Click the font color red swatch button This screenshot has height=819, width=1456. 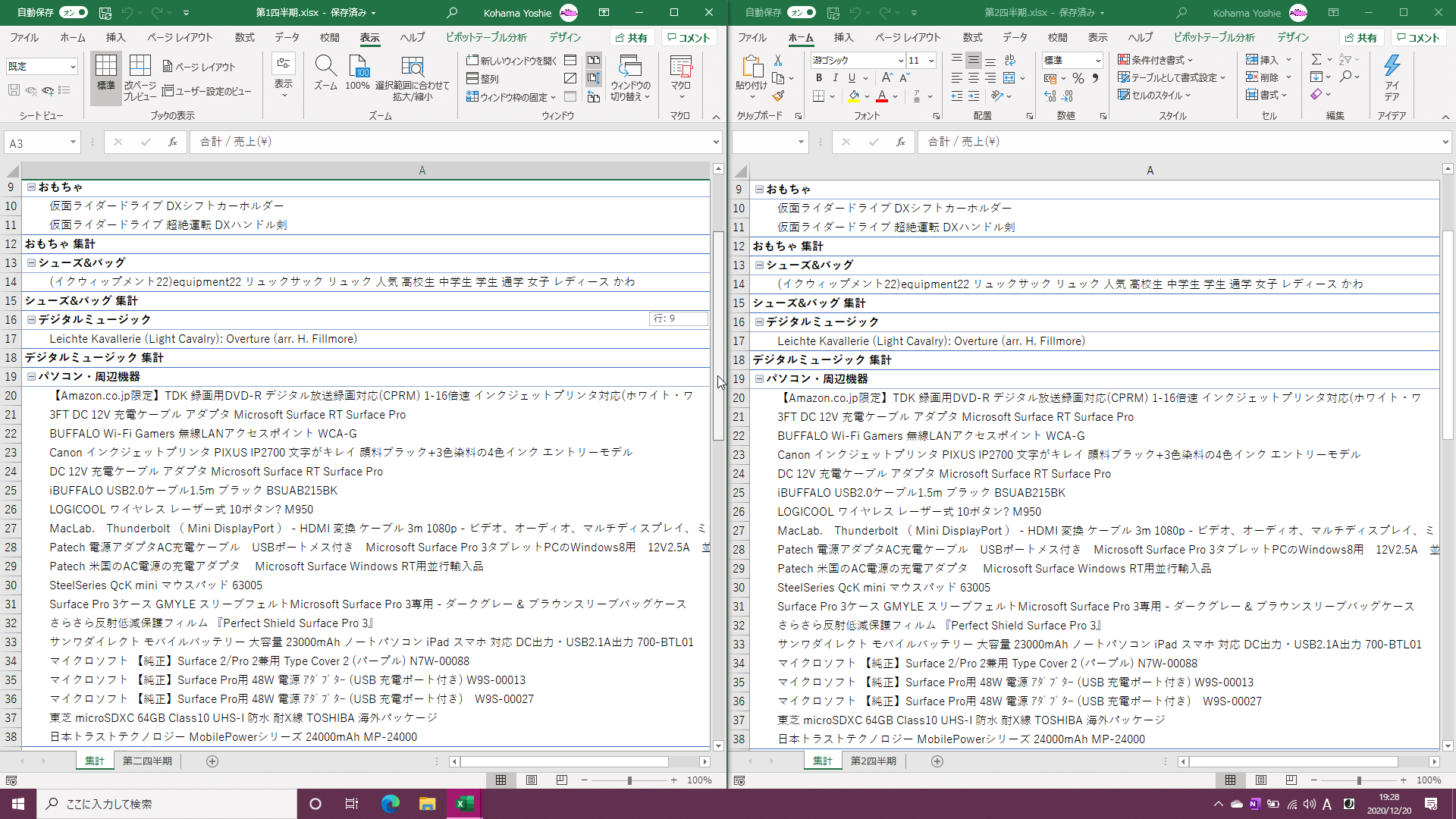click(x=881, y=96)
